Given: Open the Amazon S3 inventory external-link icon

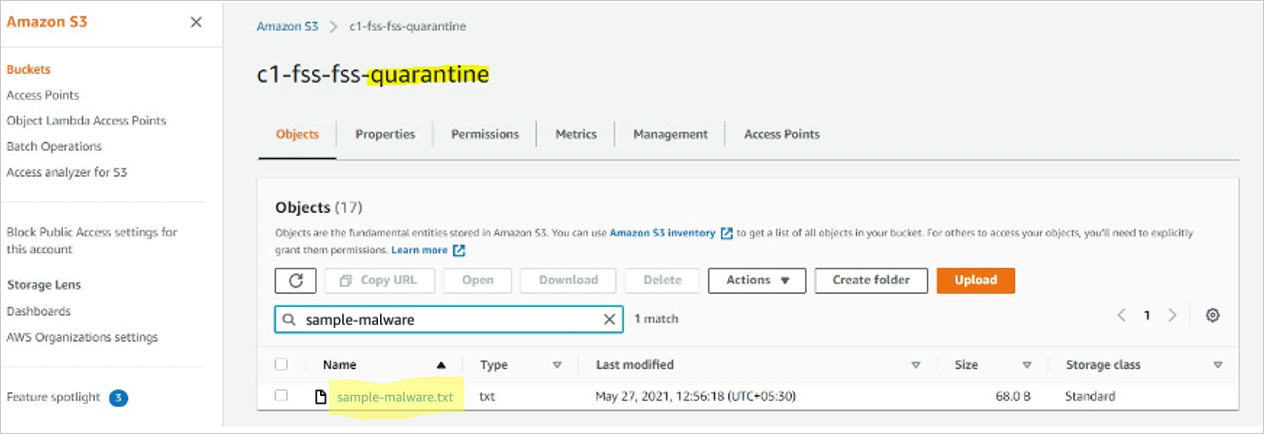Looking at the screenshot, I should coord(727,233).
